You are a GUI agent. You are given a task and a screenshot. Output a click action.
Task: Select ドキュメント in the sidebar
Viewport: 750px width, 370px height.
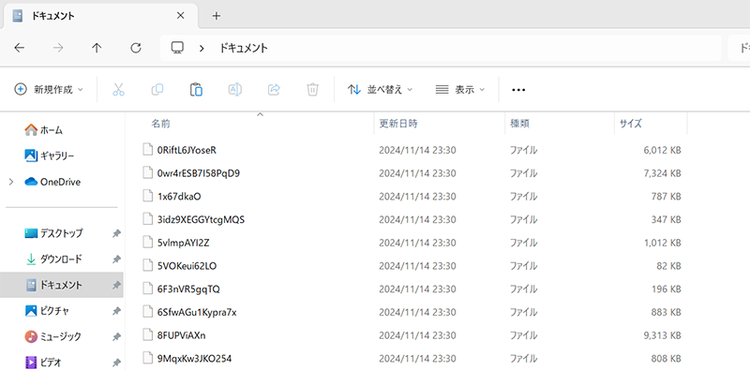click(x=61, y=285)
